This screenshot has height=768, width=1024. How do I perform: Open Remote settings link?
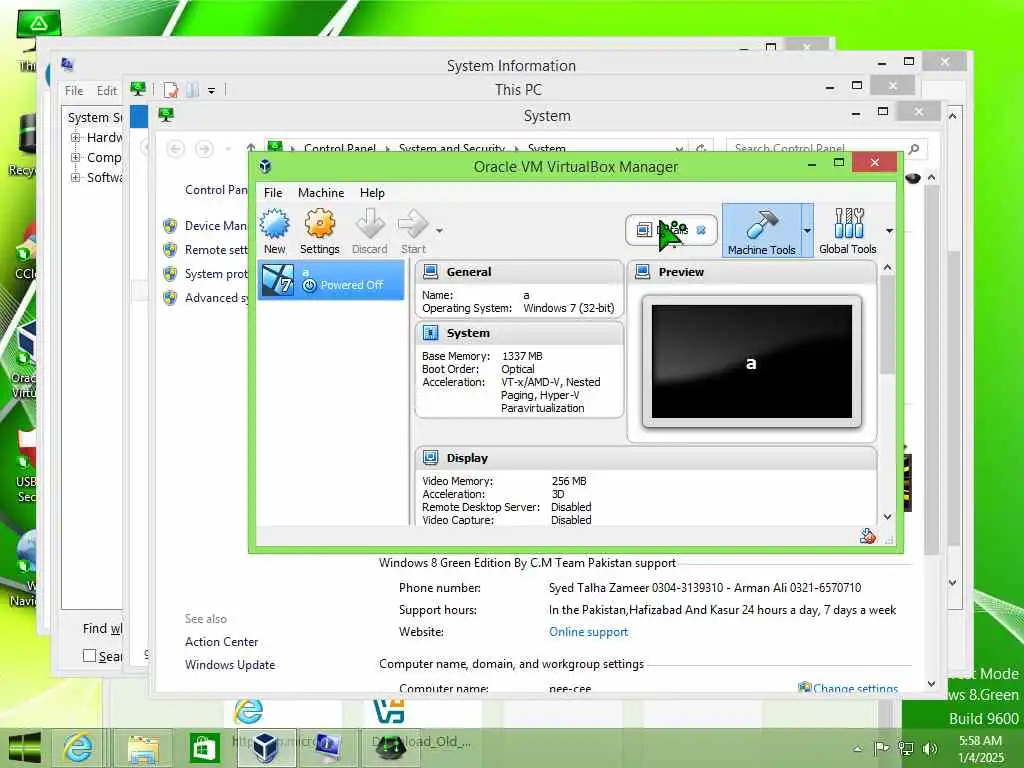point(216,249)
